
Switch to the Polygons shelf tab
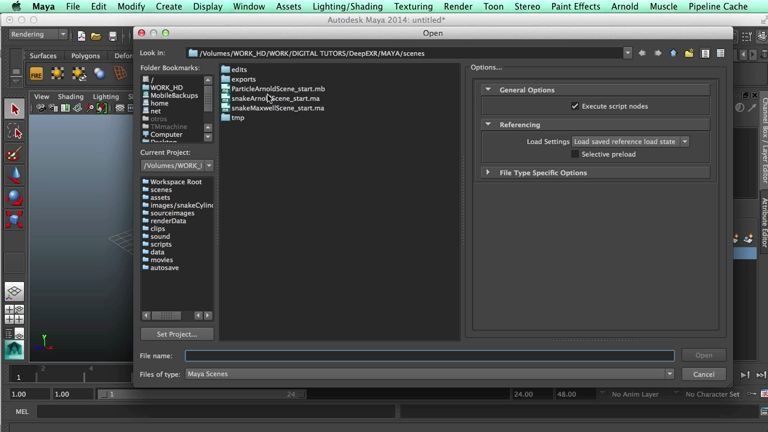click(x=85, y=56)
